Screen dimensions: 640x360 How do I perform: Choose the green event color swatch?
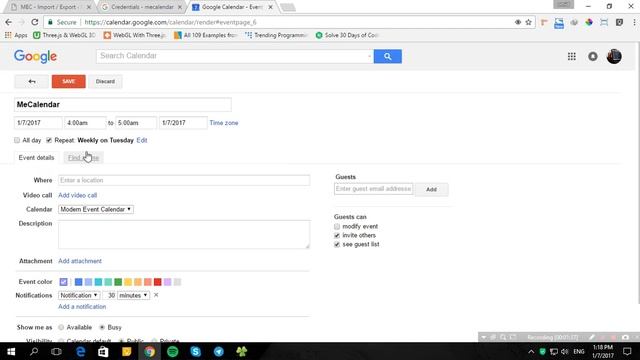(x=118, y=282)
